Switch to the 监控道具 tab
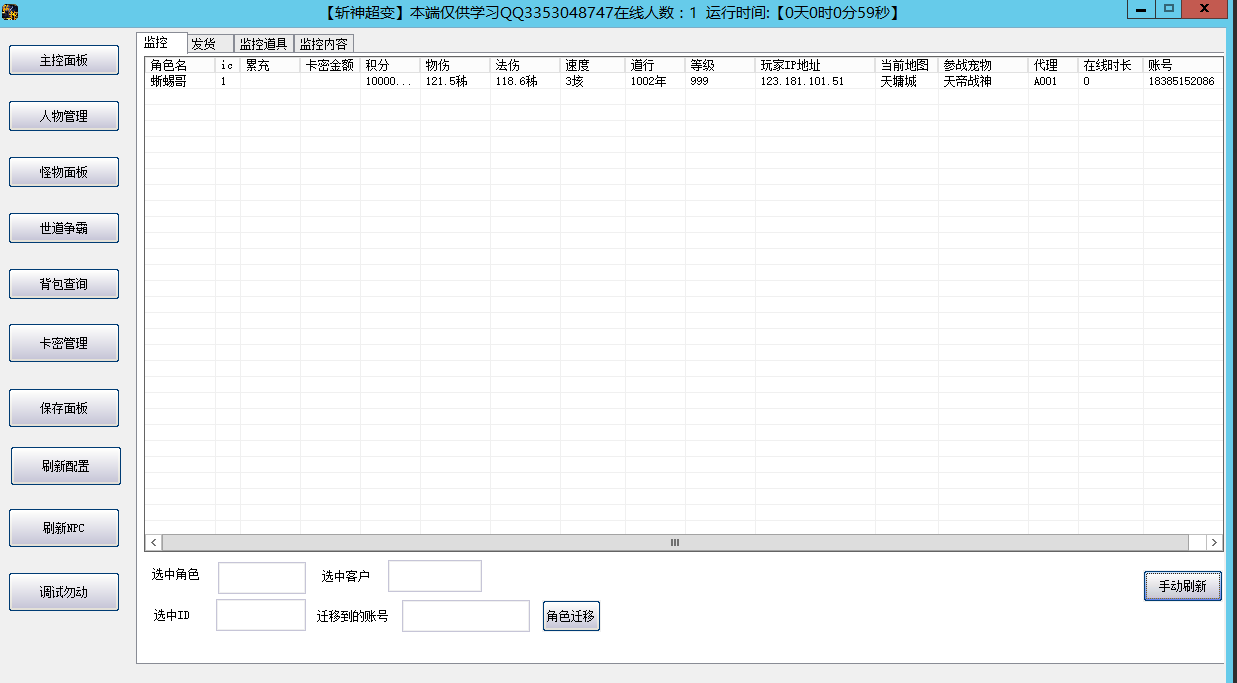The width and height of the screenshot is (1237, 683). coord(263,44)
